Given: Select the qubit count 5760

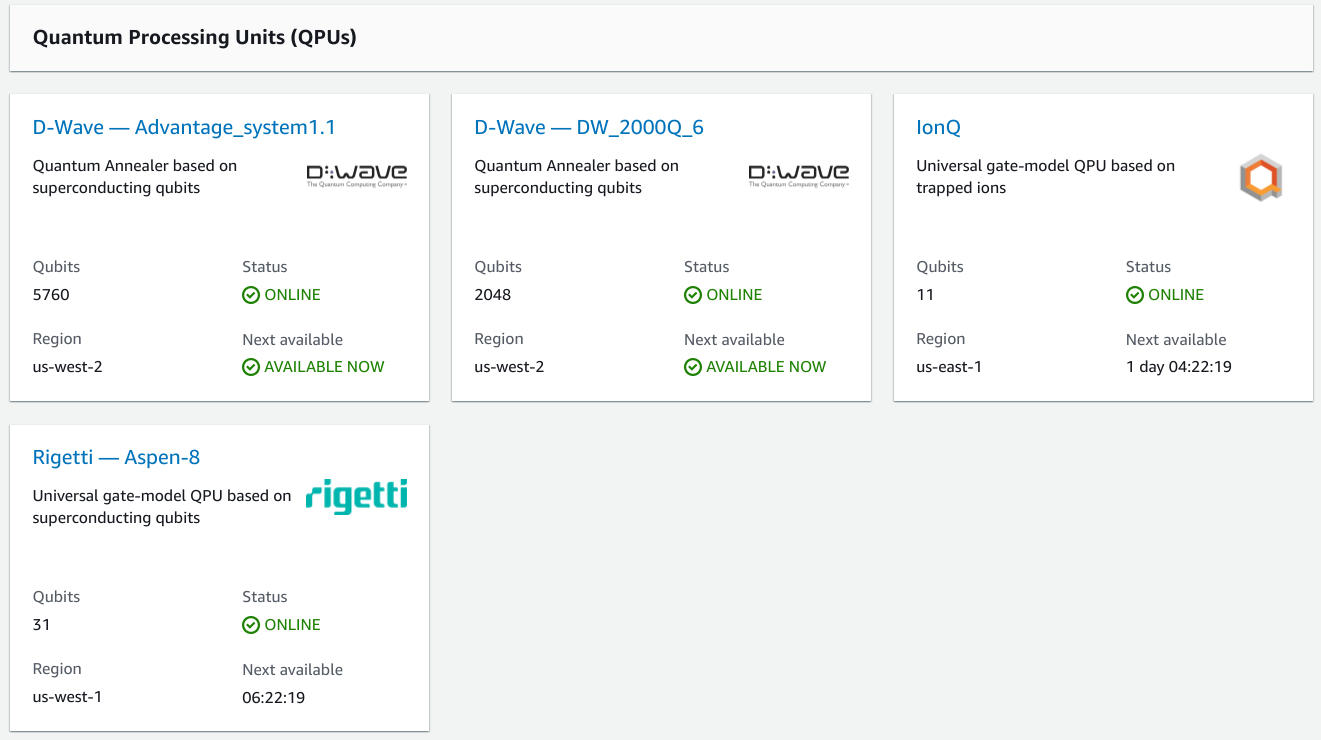Looking at the screenshot, I should point(51,295).
